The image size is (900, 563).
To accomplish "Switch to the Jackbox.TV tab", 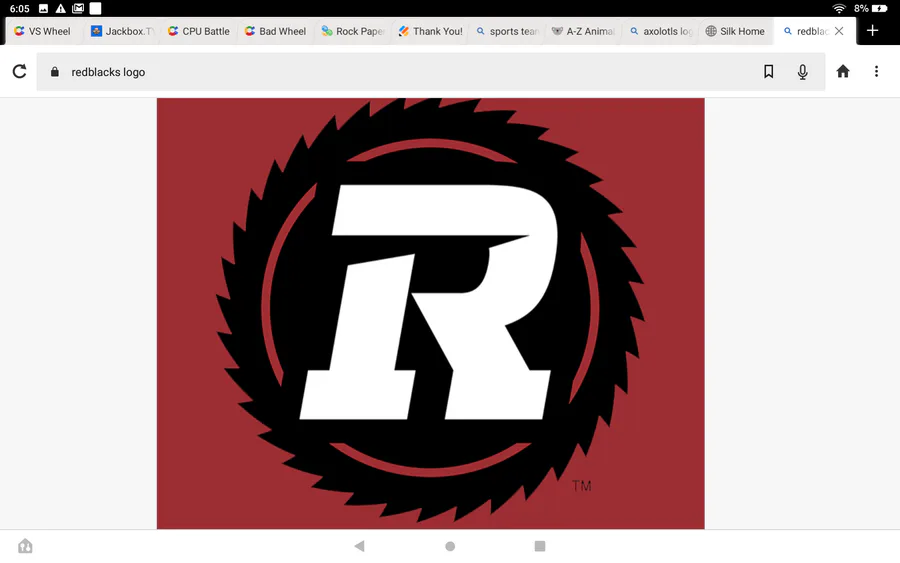I will 122,31.
